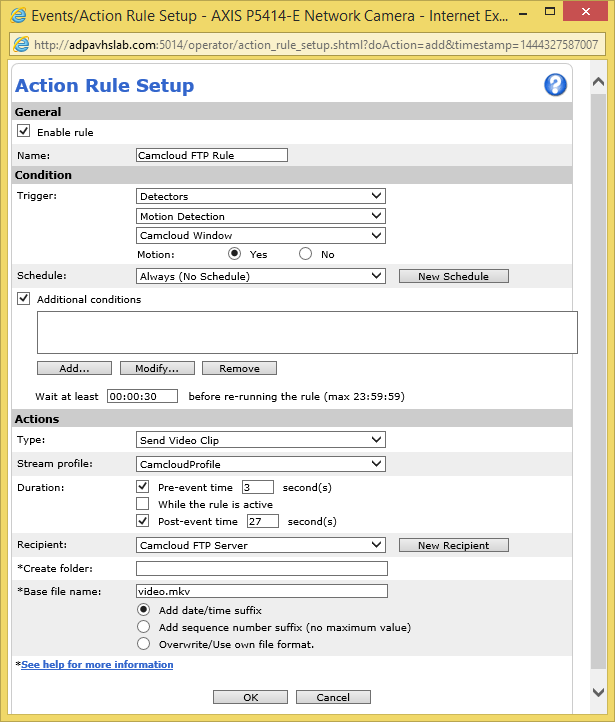Image resolution: width=615 pixels, height=722 pixels.
Task: Click the Post-event time seconds field
Action: (263, 521)
